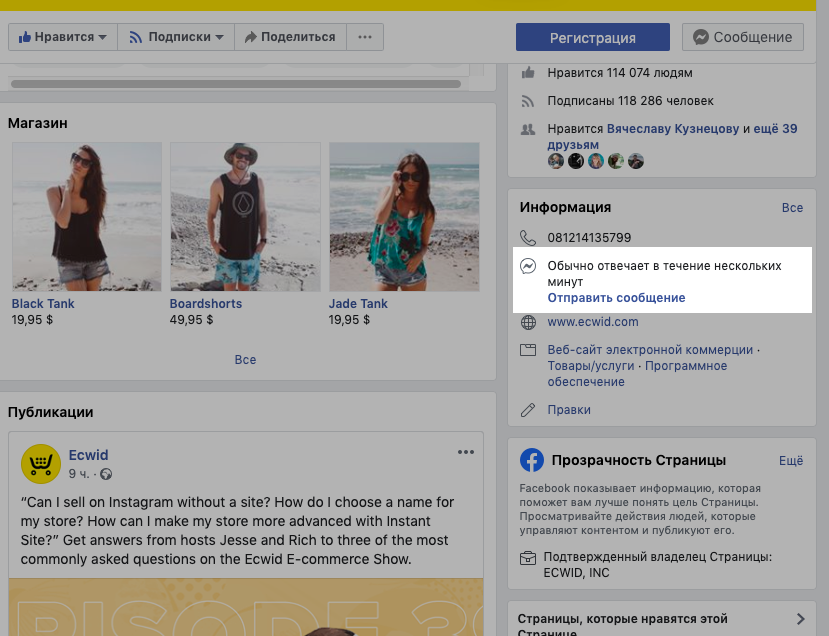This screenshot has width=829, height=636.
Task: Click Вячеславу Кузнецову friend link
Action: (673, 128)
